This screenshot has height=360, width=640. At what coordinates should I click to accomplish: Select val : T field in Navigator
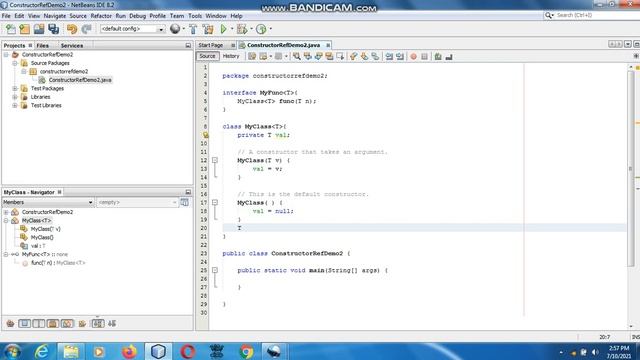tap(38, 246)
